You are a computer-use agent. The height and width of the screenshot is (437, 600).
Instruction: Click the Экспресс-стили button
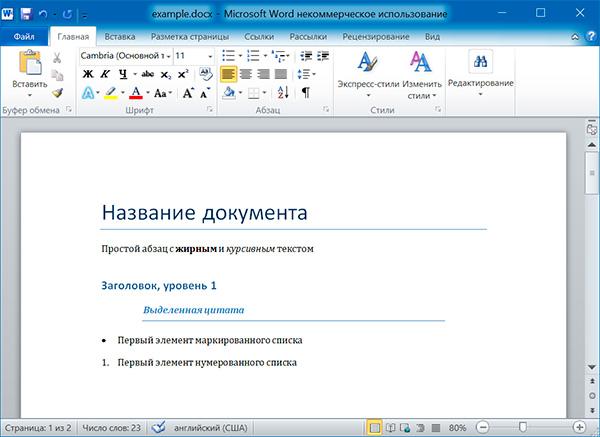pyautogui.click(x=364, y=75)
